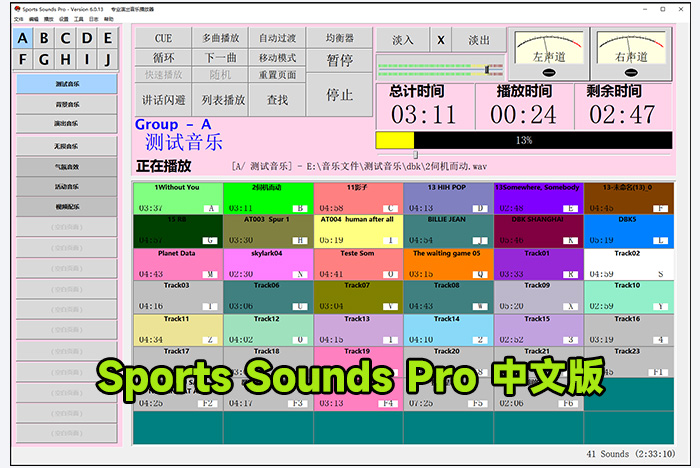Select the 视频配乐 page in sidebar

click(67, 207)
